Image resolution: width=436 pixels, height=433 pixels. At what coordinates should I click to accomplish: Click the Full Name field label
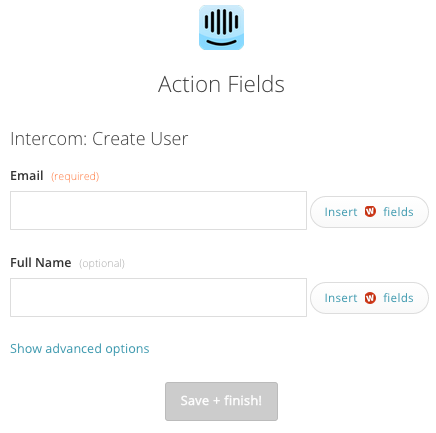pos(41,263)
